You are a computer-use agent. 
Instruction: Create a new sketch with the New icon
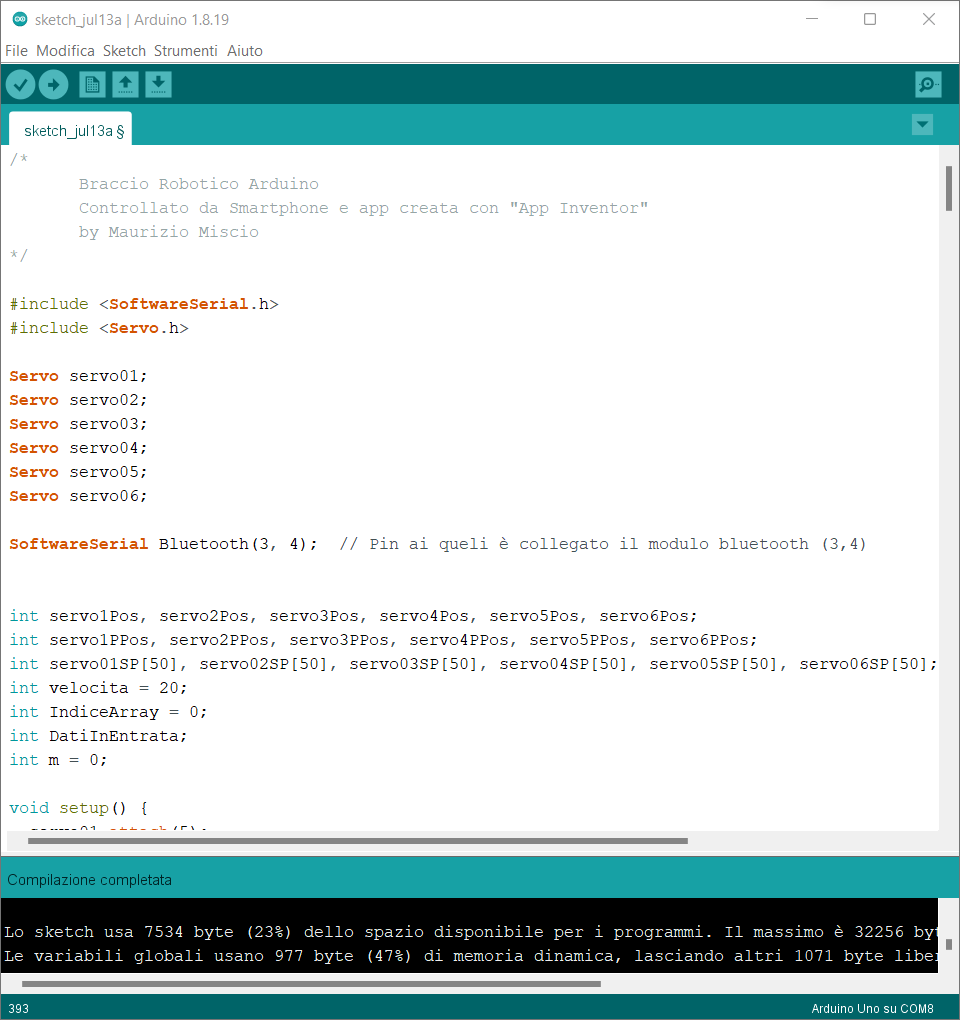[91, 84]
